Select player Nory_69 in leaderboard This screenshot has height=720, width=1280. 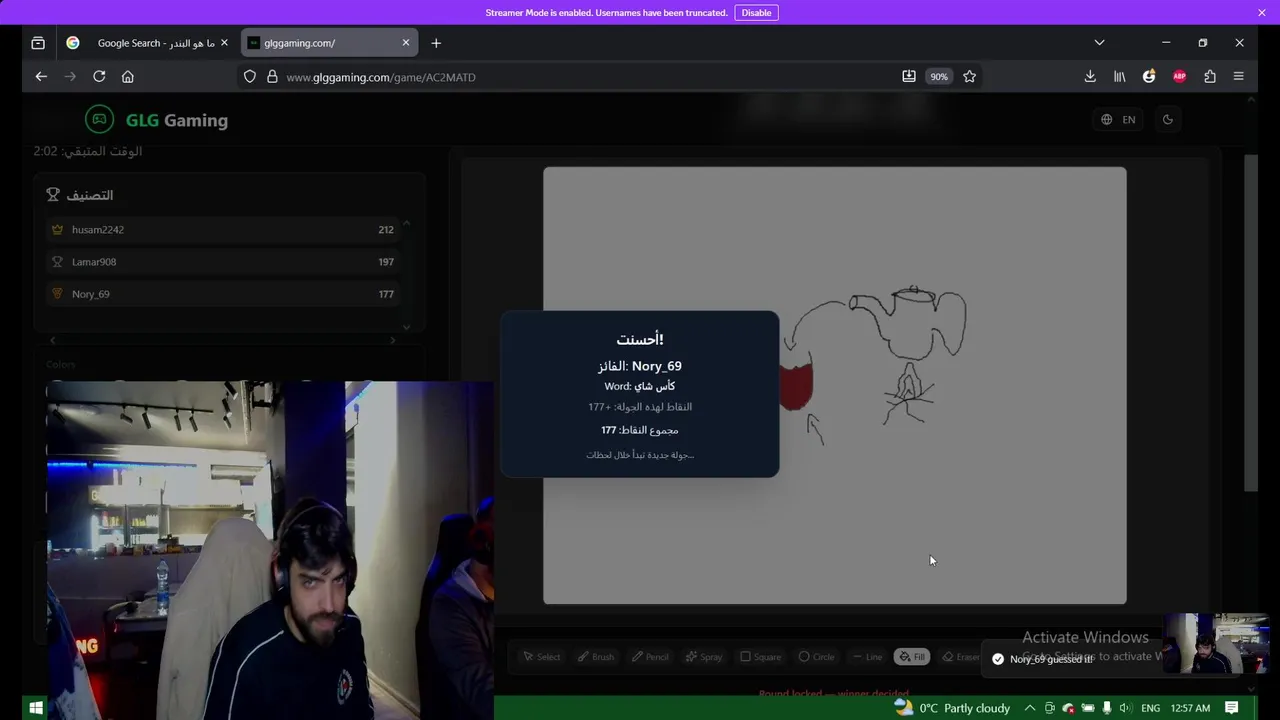click(x=223, y=294)
